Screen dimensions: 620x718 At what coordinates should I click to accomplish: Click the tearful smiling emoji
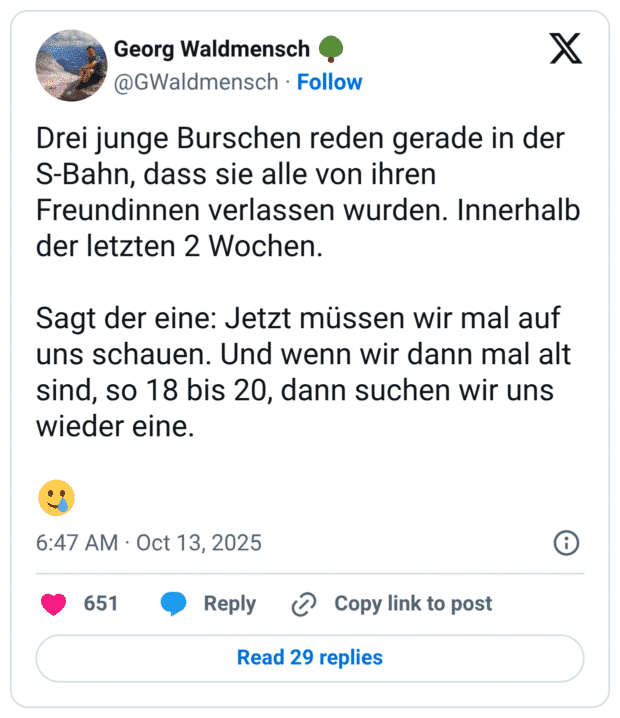click(x=56, y=497)
